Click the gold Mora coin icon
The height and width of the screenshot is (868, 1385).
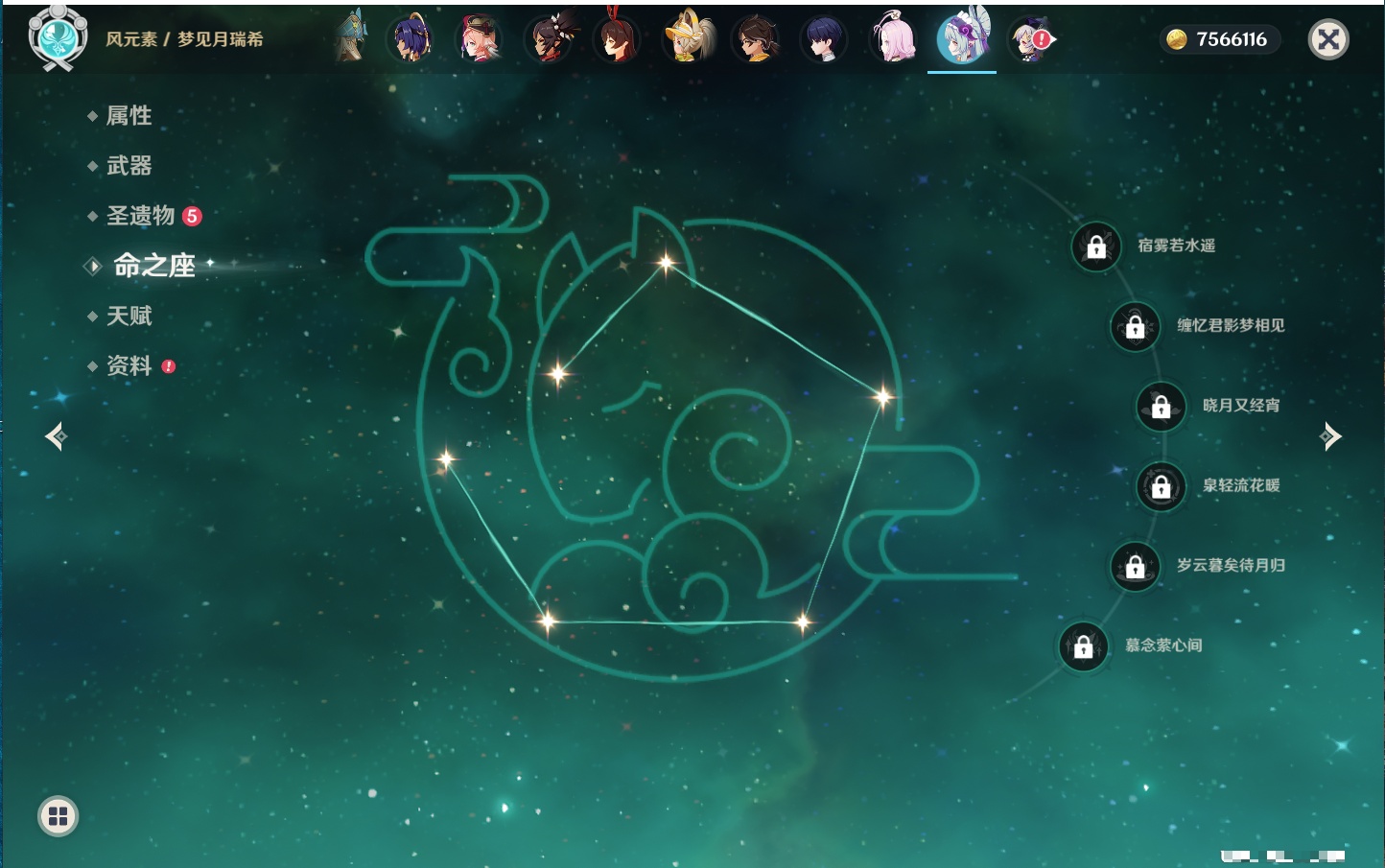point(1177,39)
